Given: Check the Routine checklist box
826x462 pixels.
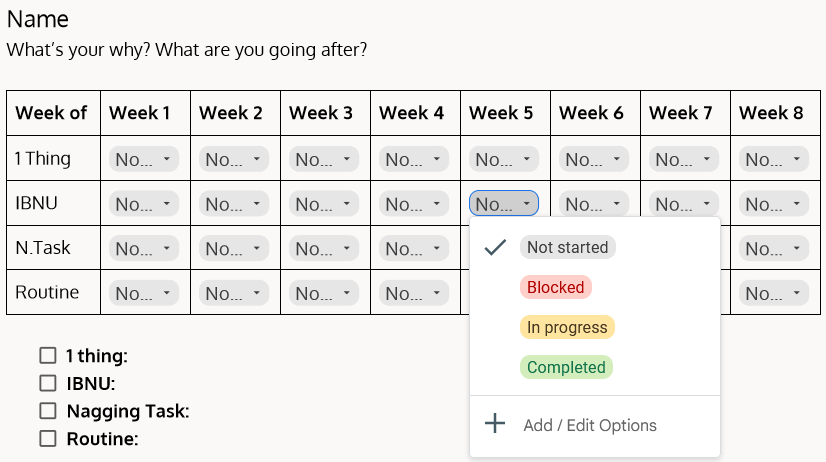Looking at the screenshot, I should 48,438.
